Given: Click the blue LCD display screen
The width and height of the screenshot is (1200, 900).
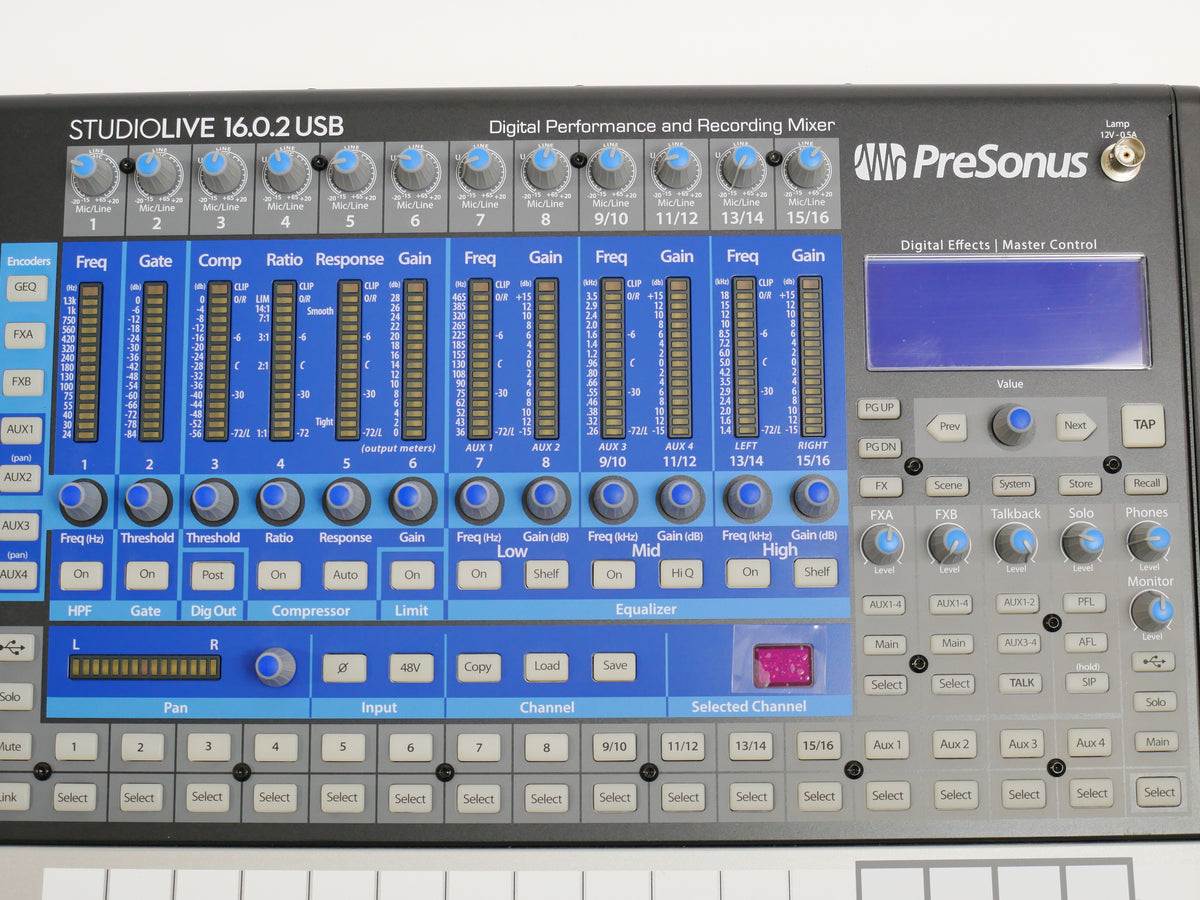Looking at the screenshot, I should [1007, 312].
